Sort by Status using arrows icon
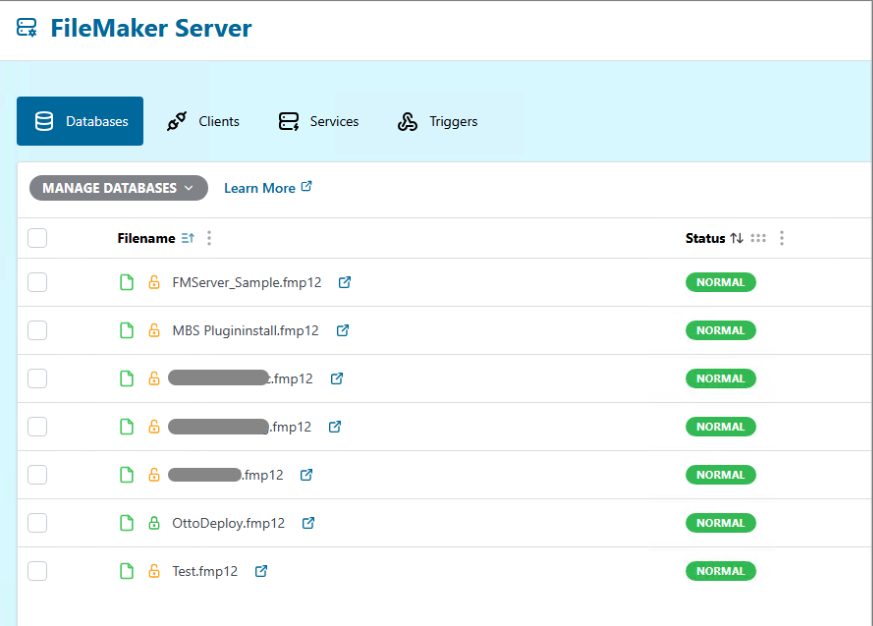 coord(736,238)
